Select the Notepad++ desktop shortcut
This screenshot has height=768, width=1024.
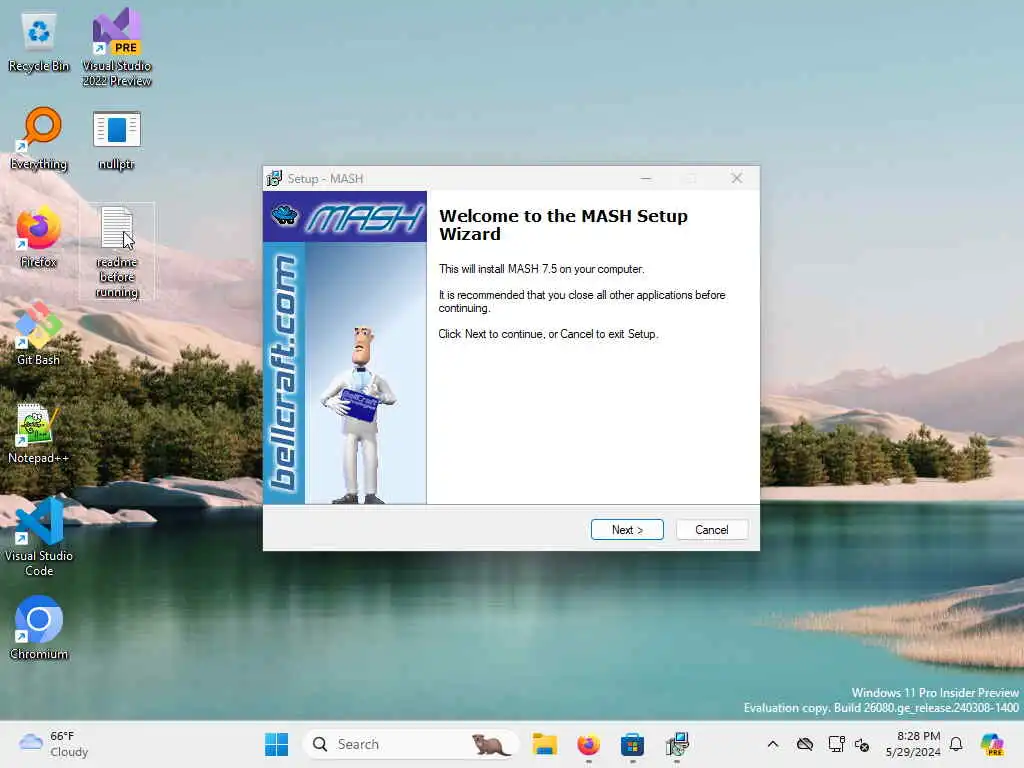tap(39, 434)
